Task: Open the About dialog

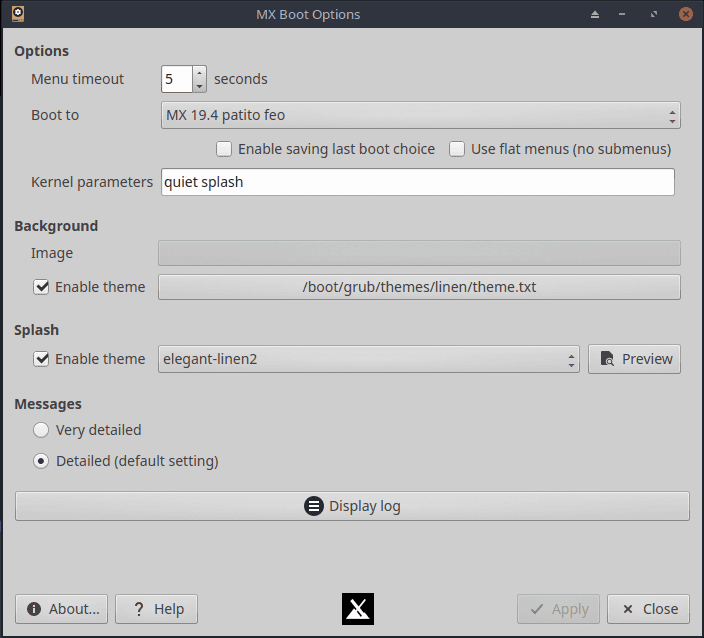Action: click(x=62, y=609)
